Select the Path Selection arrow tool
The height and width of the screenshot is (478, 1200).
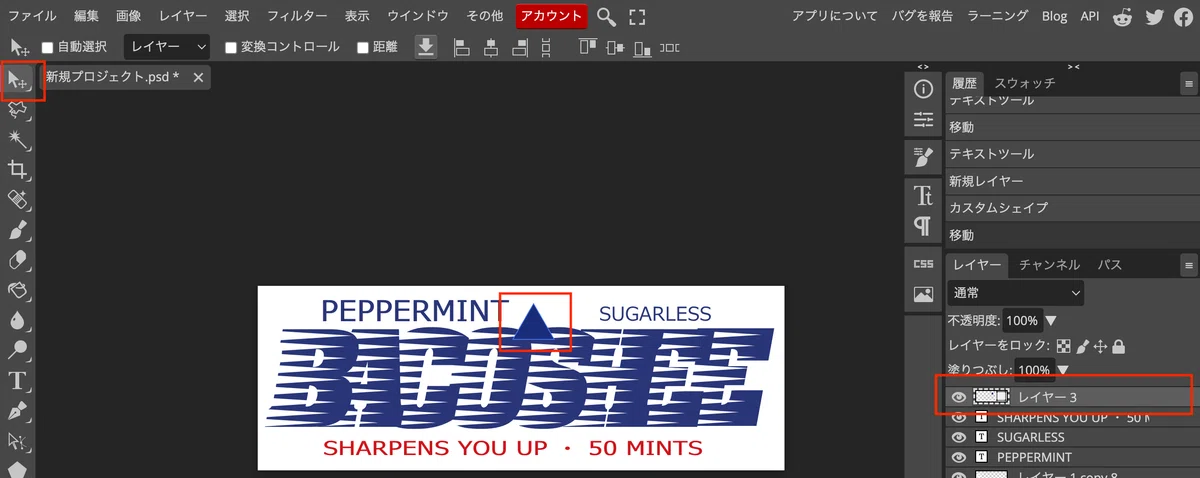(x=17, y=441)
